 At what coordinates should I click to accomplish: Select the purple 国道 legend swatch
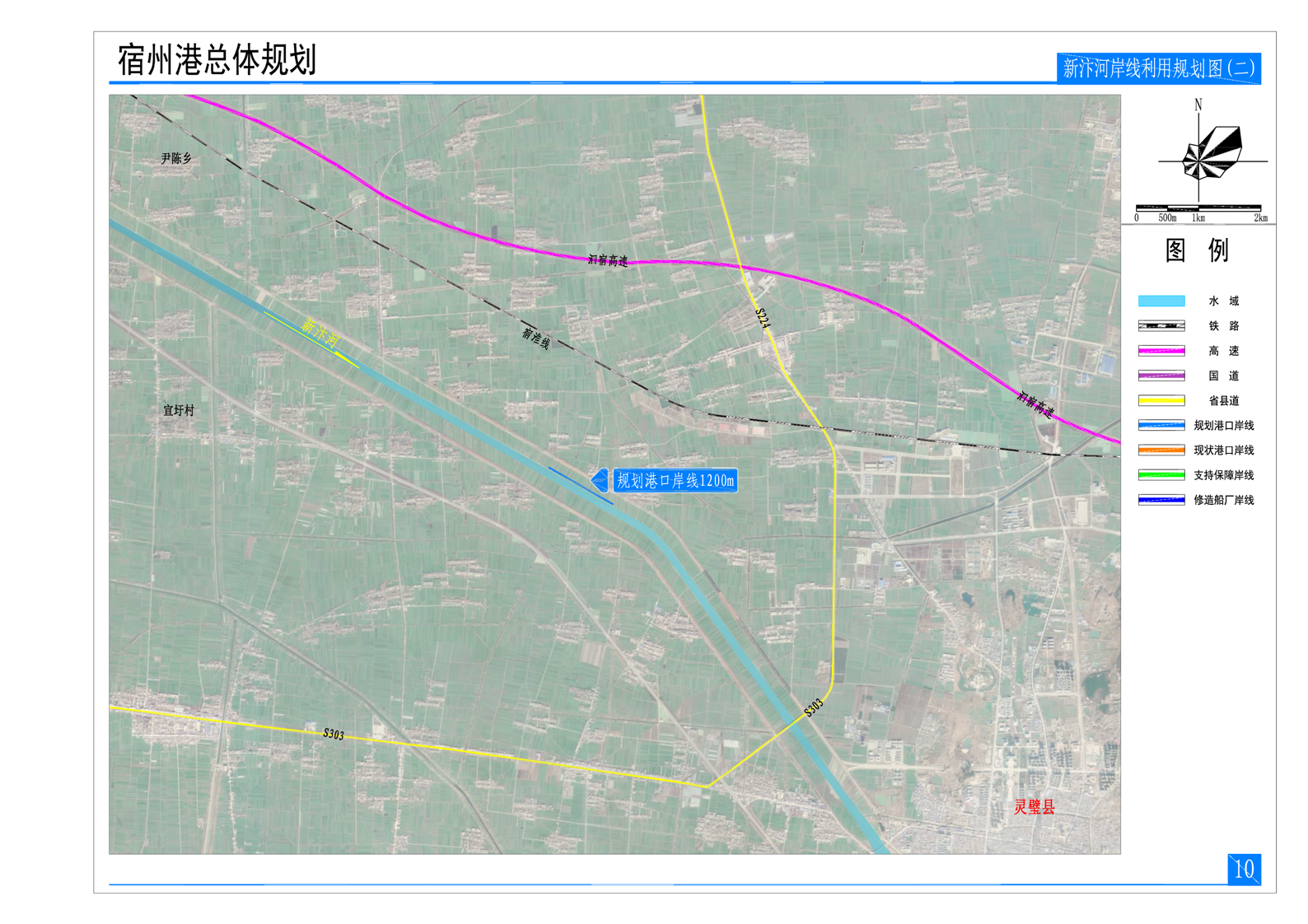[x=1161, y=376]
